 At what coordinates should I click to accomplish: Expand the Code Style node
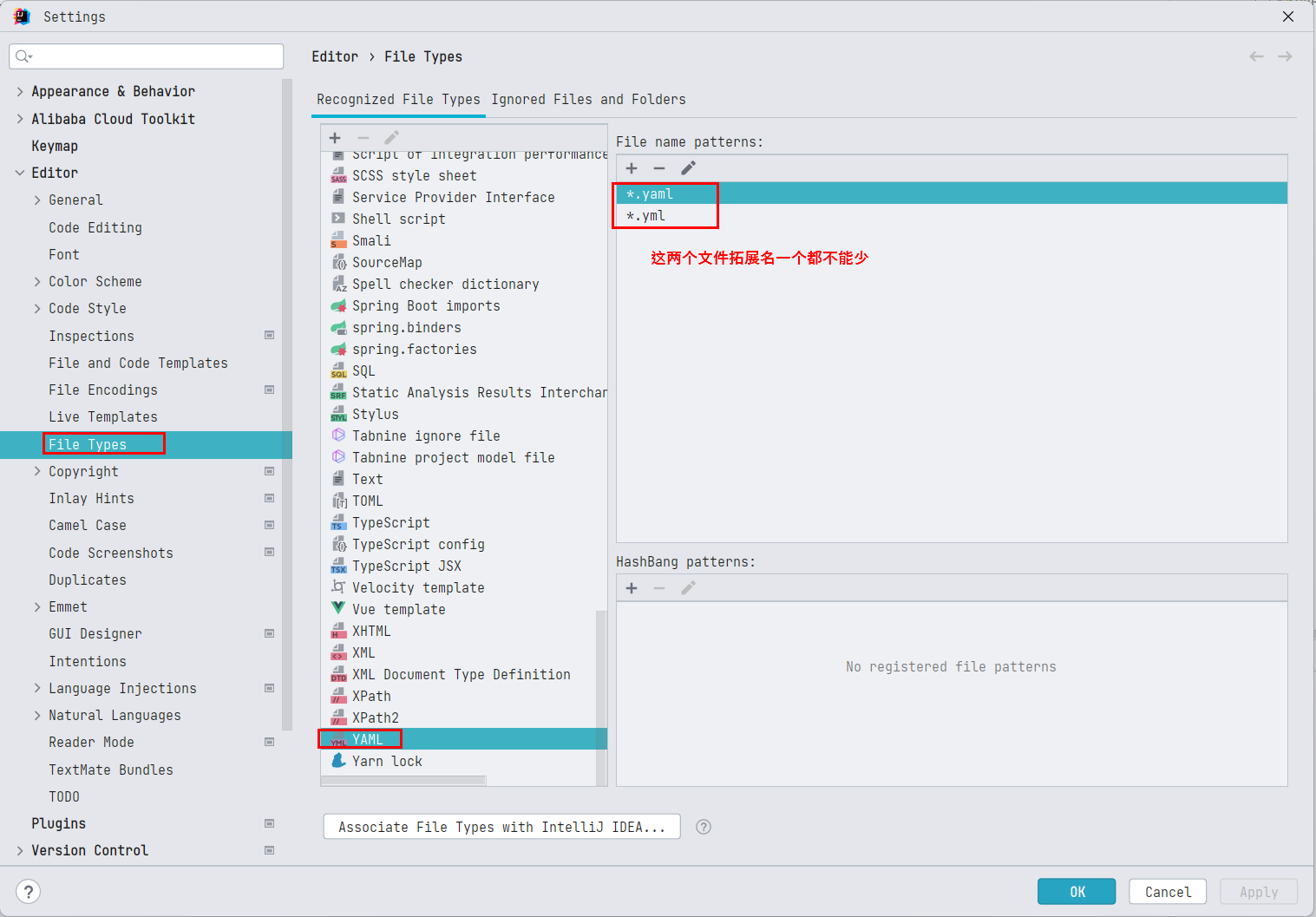(x=37, y=308)
